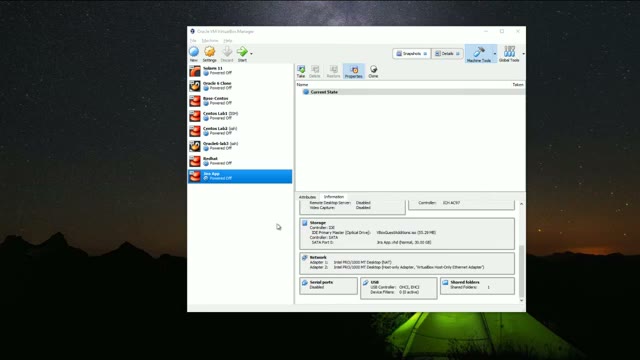Select the Redhat virtual machine

click(240, 161)
